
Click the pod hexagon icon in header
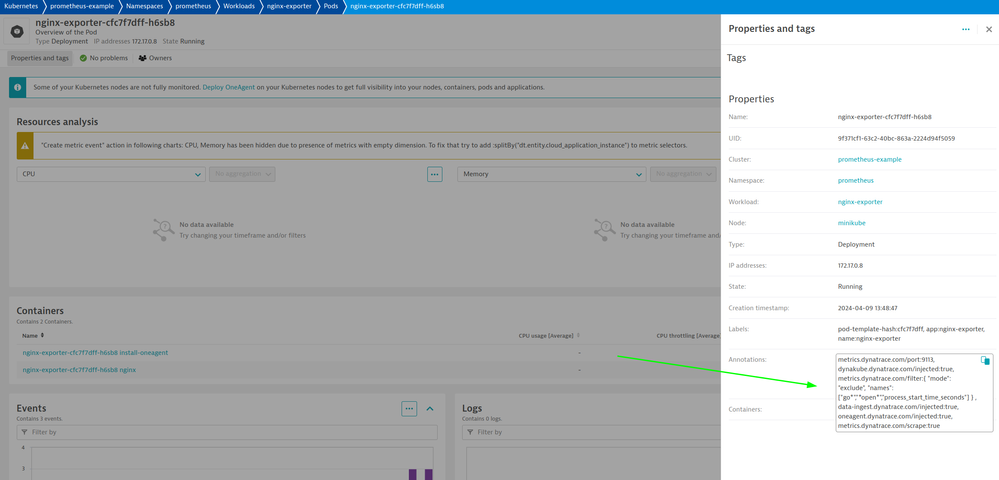[18, 31]
